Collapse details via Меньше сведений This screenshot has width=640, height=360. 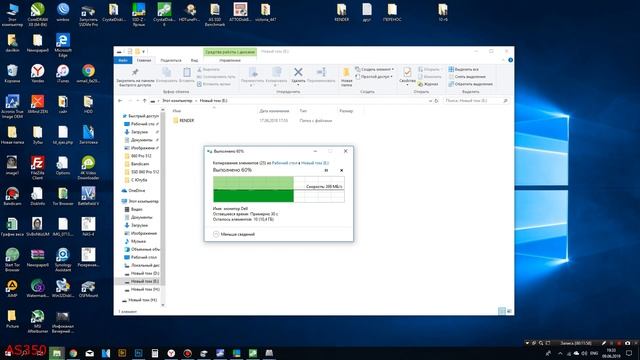[234, 234]
